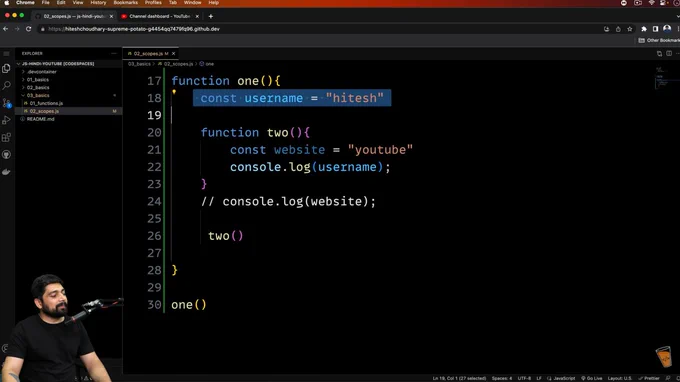680x382 pixels.
Task: Open the View menu in menu bar
Action: (78, 3)
